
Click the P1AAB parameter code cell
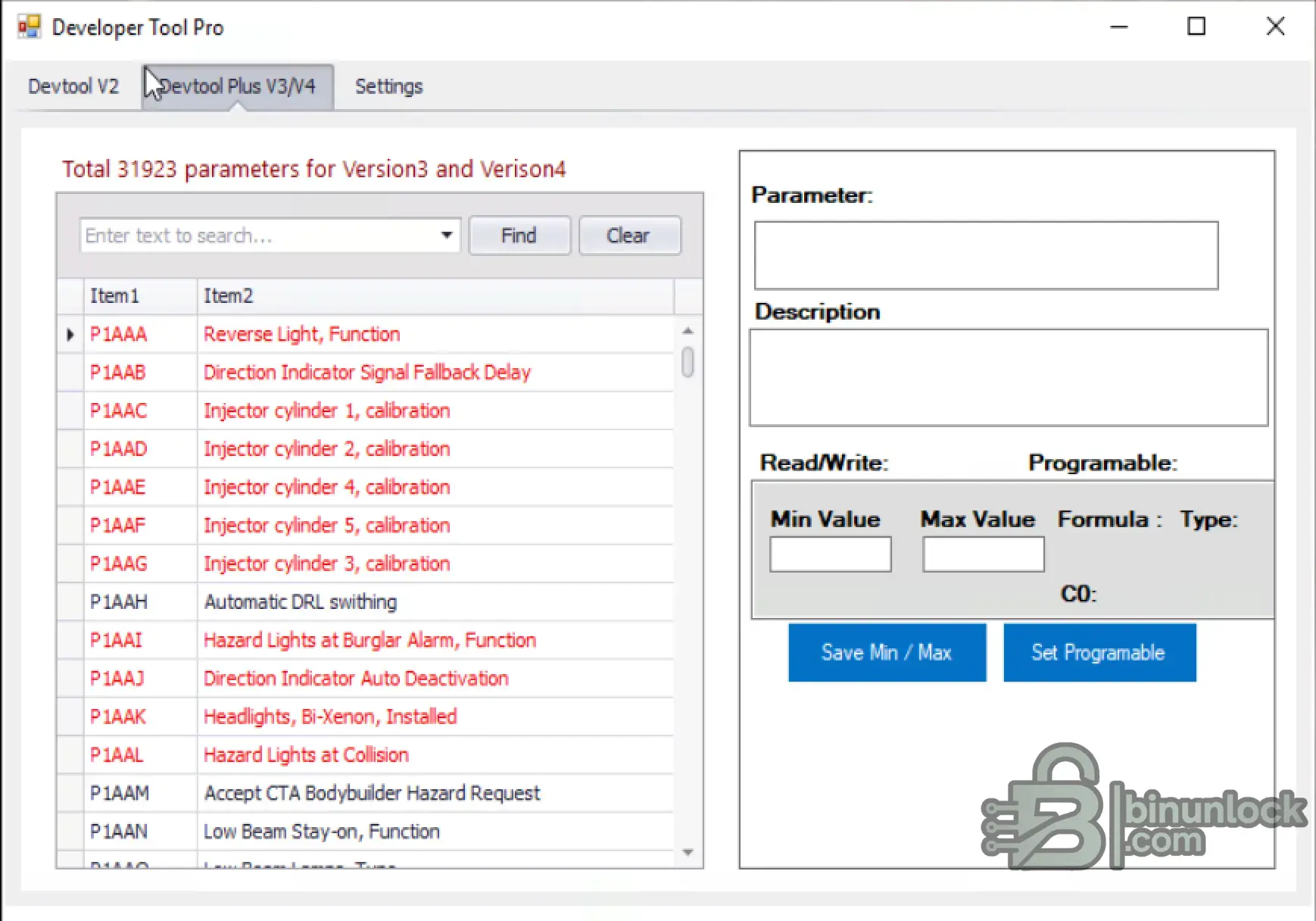(x=140, y=373)
